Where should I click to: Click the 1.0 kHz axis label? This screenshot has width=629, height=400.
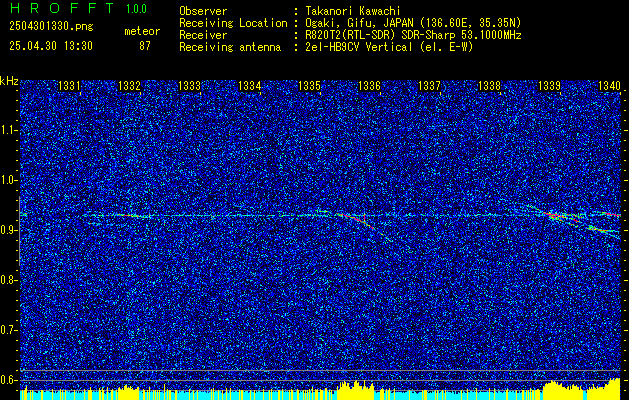9,180
